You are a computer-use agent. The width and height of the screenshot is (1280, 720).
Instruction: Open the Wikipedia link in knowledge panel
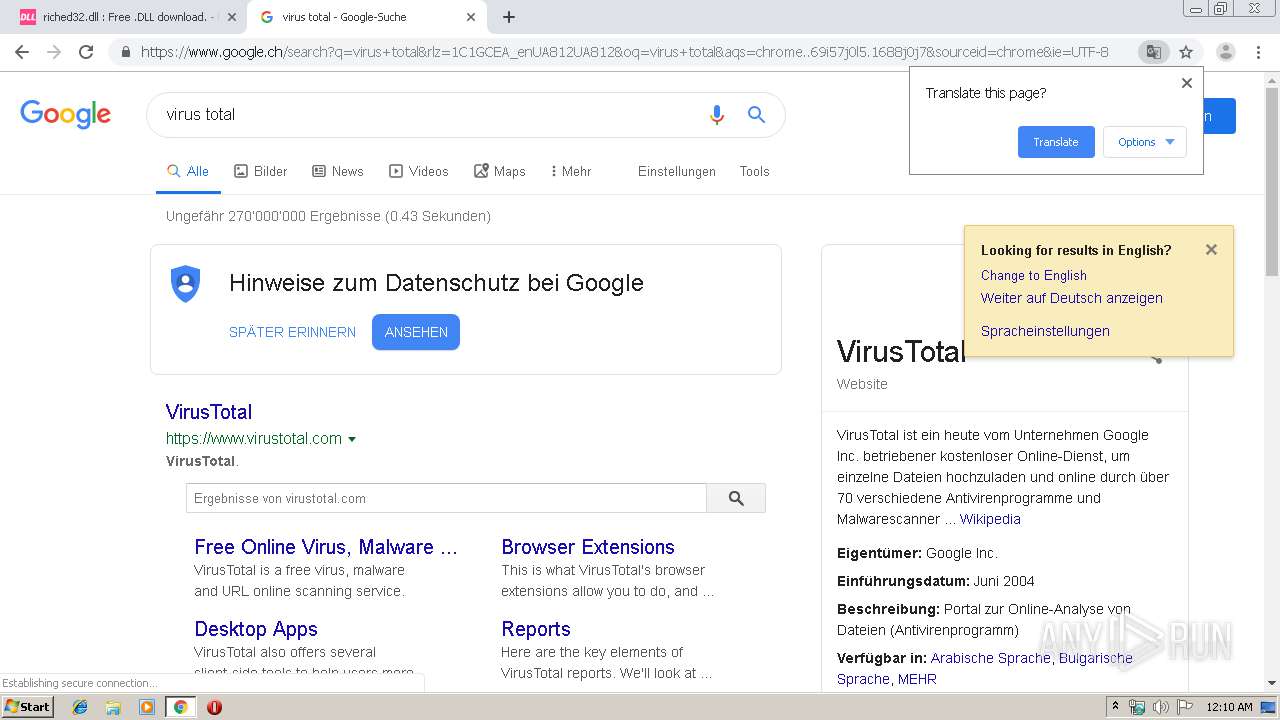pos(990,519)
